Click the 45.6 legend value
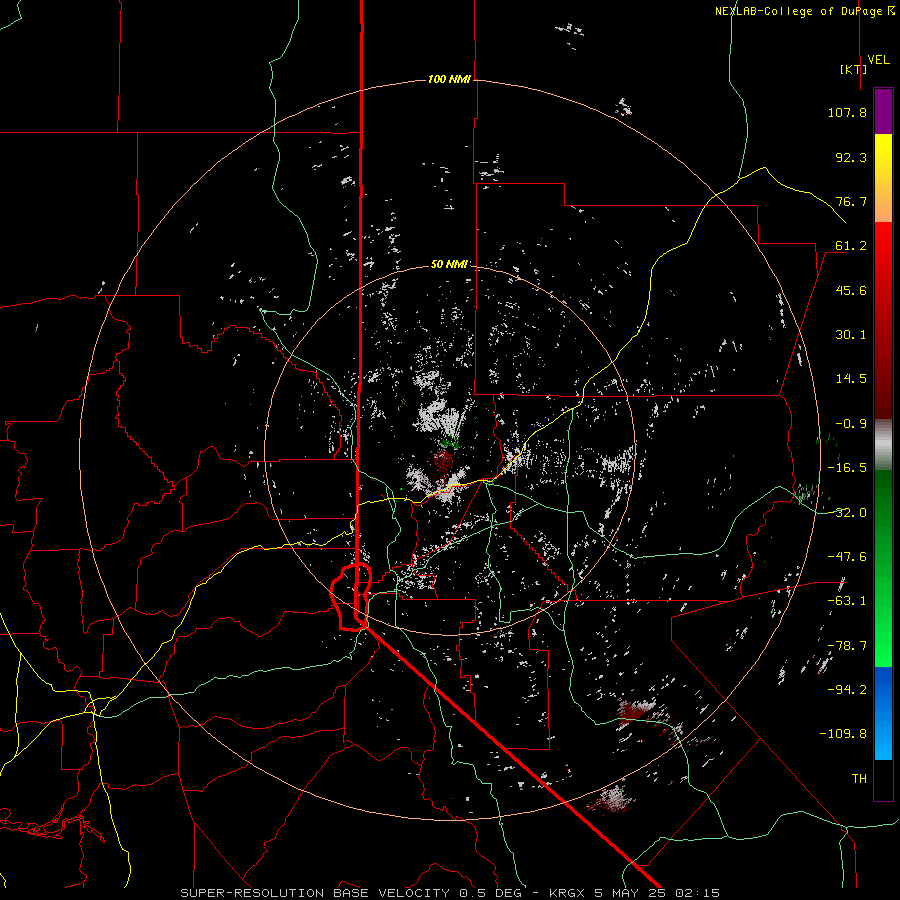 [x=851, y=290]
